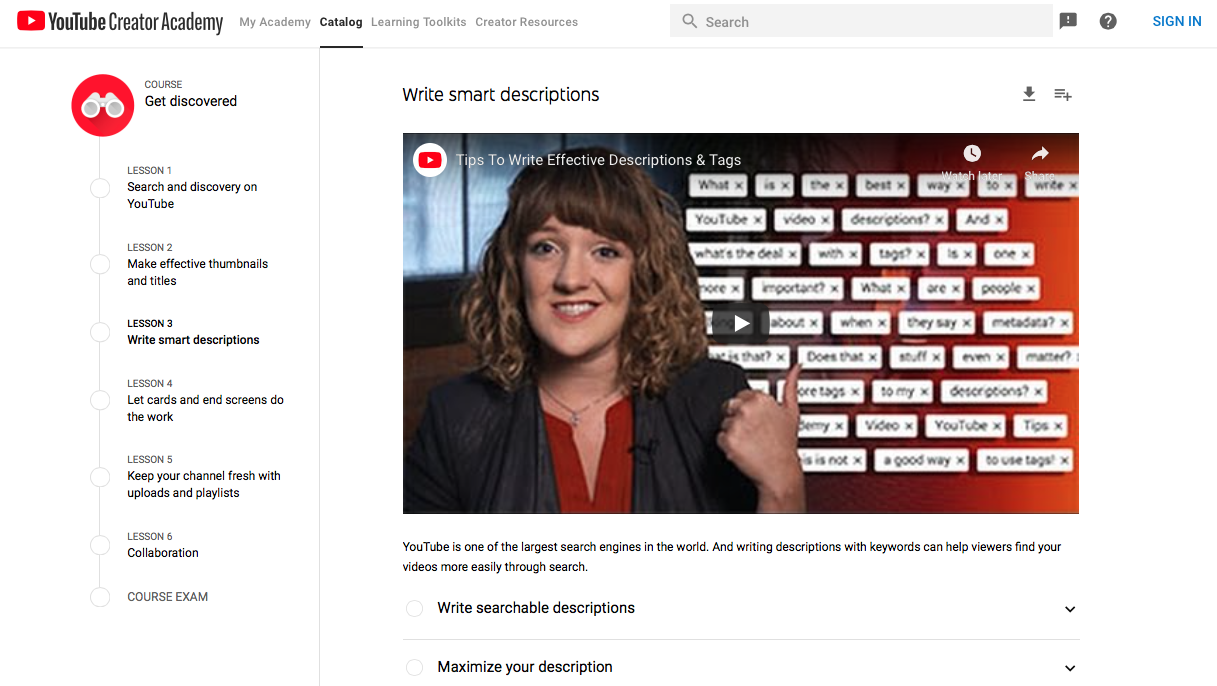Click the Get discovered course binoculars icon
This screenshot has width=1217, height=686.
click(x=102, y=104)
